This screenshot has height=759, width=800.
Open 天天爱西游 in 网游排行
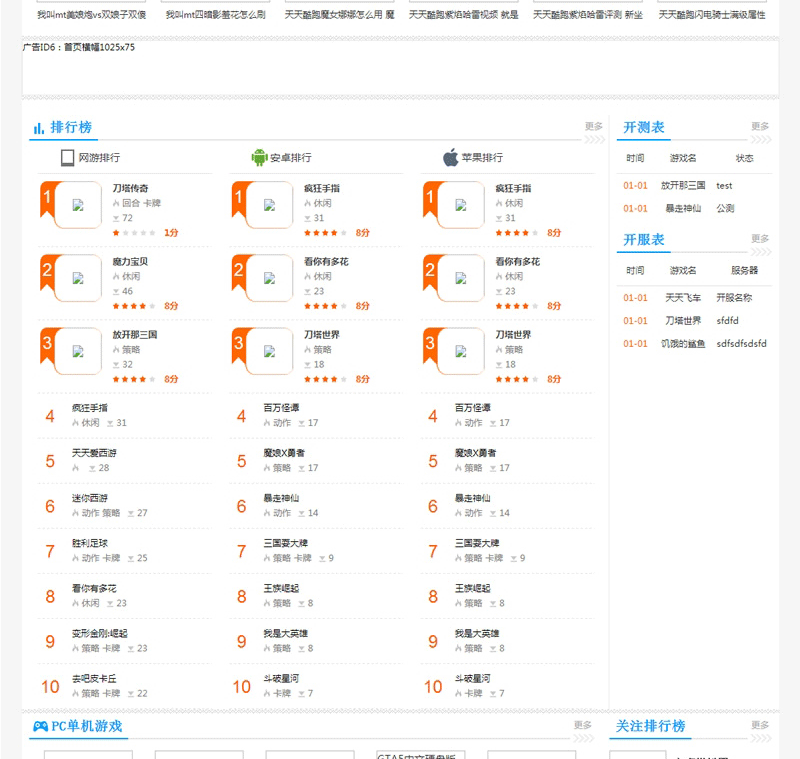click(94, 453)
